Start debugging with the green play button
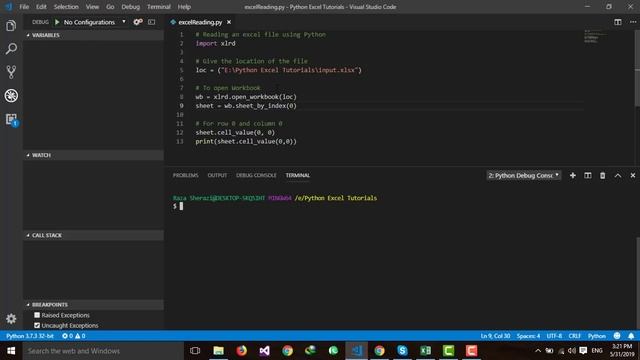640x360 pixels. click(x=57, y=22)
